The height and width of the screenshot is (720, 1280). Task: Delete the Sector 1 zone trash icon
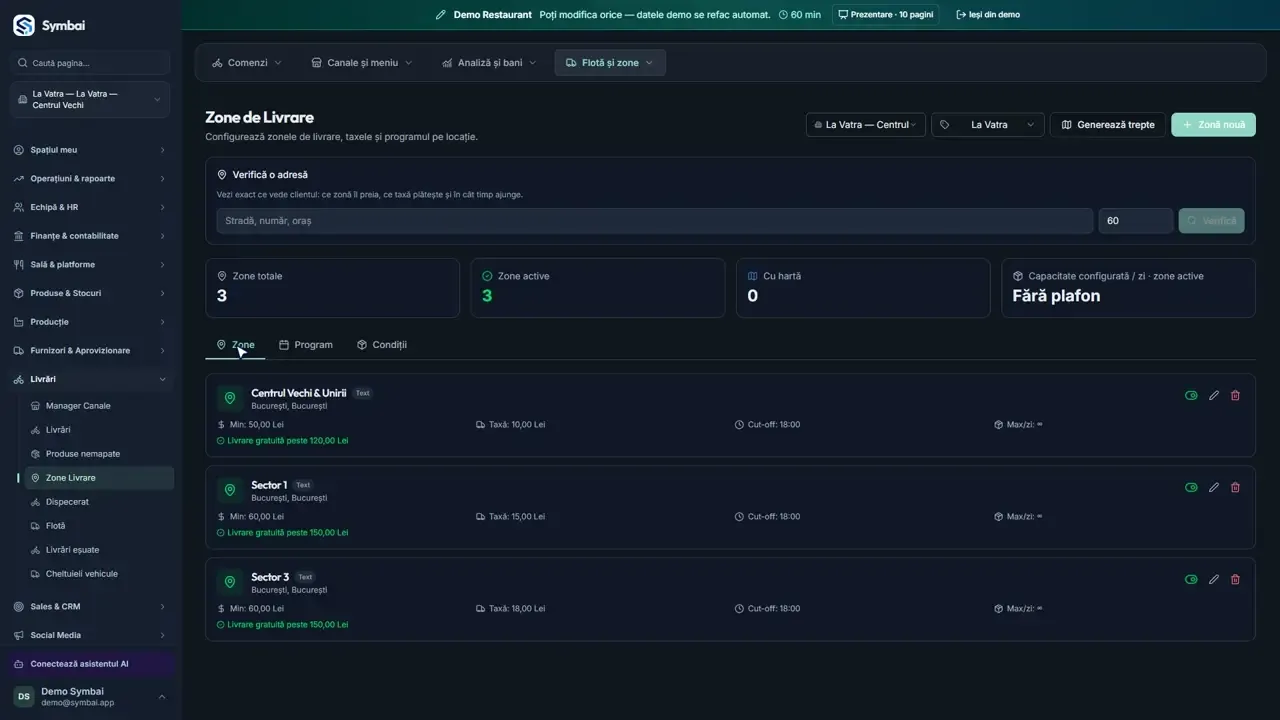tap(1235, 487)
